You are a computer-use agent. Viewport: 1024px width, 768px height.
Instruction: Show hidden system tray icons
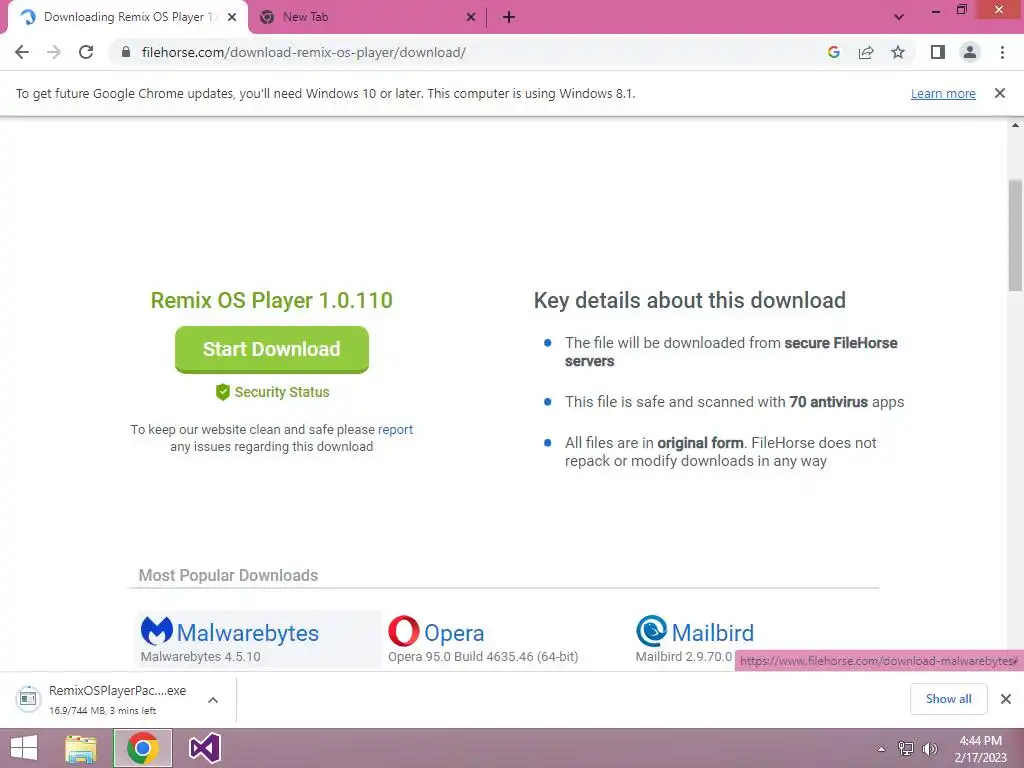click(x=881, y=749)
